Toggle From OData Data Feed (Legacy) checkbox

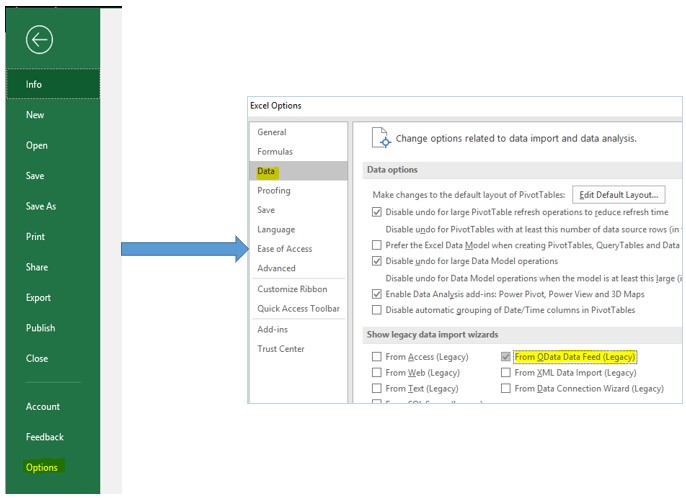(x=505, y=357)
